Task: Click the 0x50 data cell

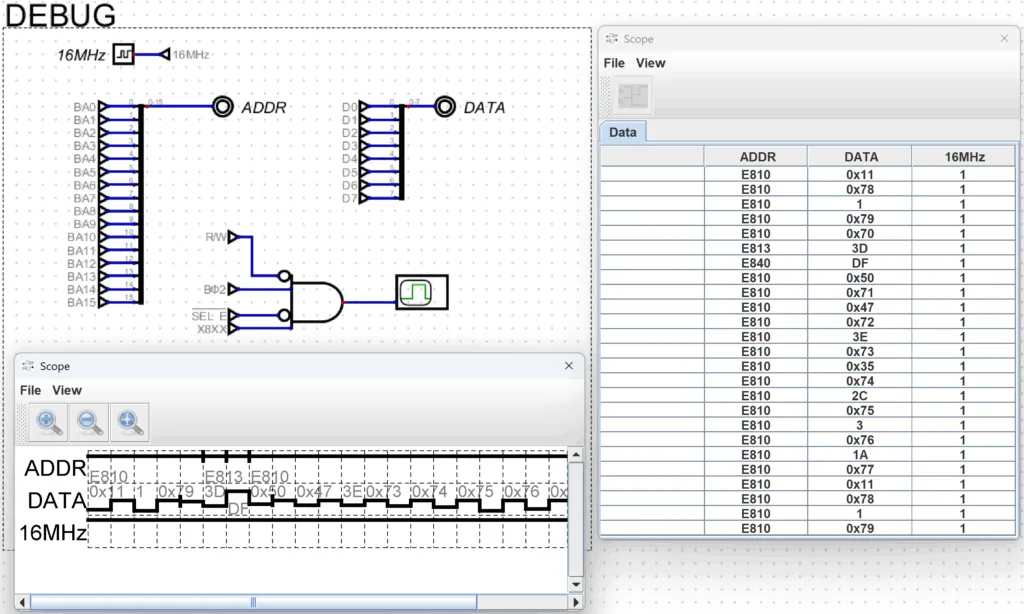Action: [860, 278]
